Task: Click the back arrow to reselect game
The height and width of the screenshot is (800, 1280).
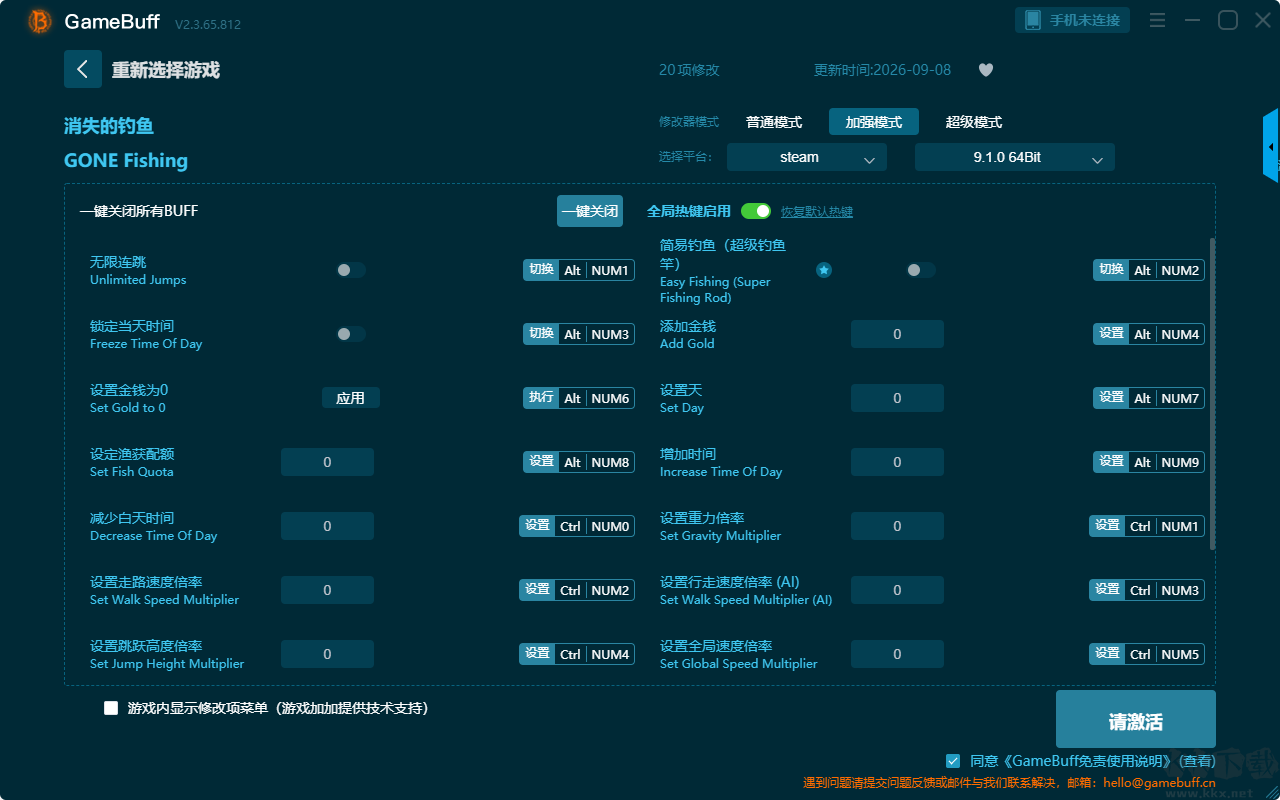Action: [83, 69]
